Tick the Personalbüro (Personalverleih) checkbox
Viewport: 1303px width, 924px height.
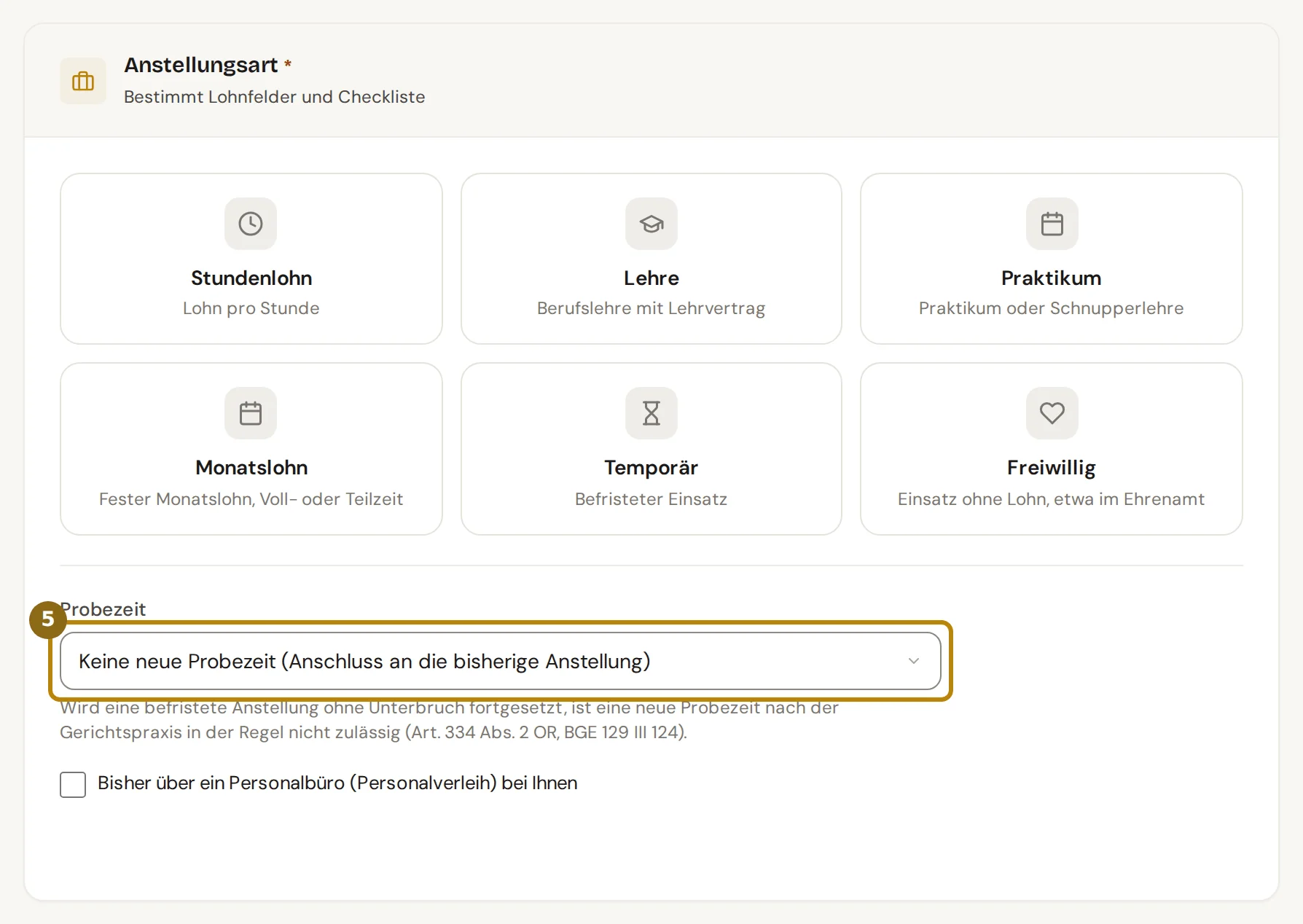coord(73,785)
